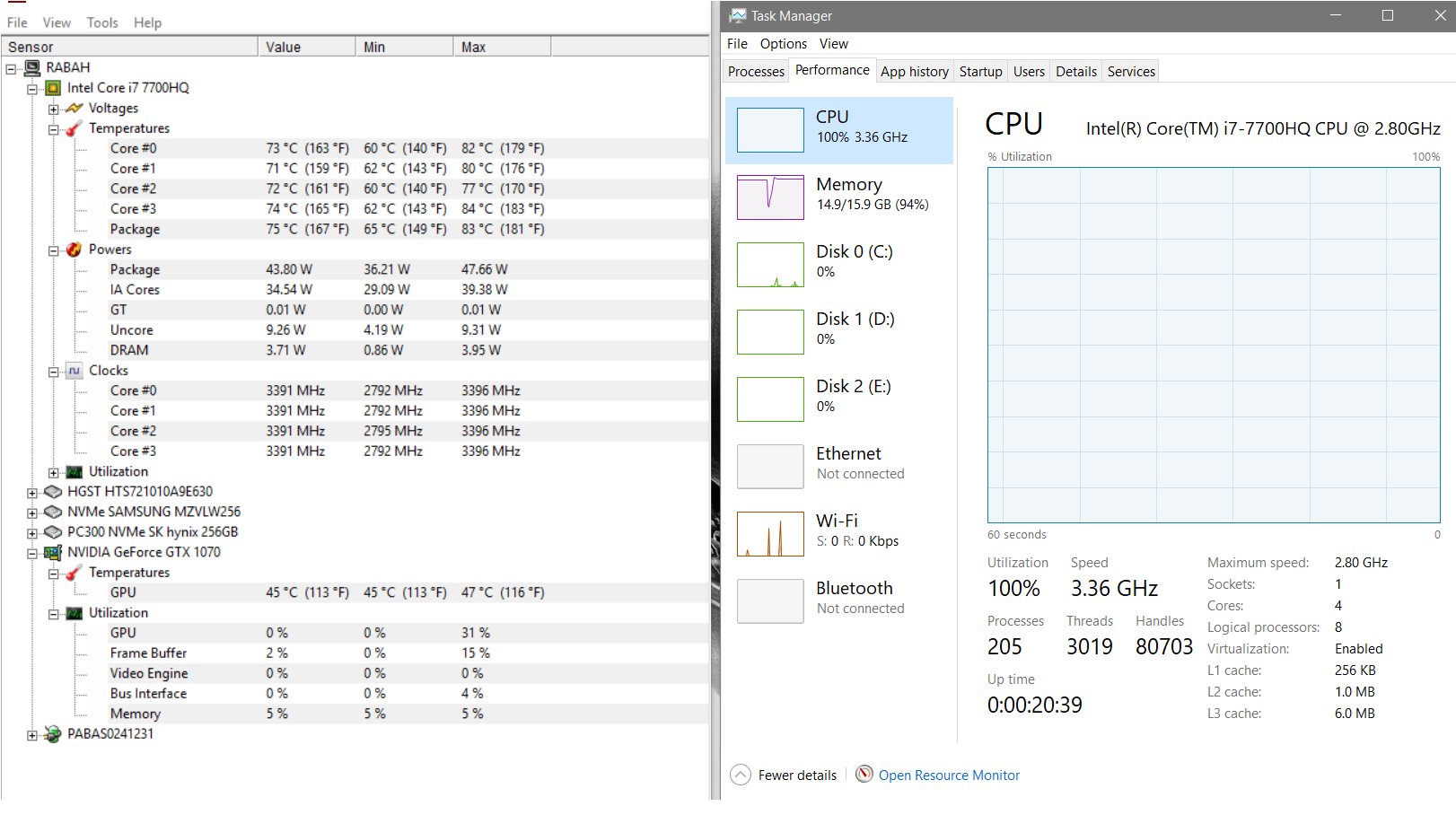Screen dimensions: 1456x815
Task: Click the GPU Utilization graph icon
Action: [75, 613]
